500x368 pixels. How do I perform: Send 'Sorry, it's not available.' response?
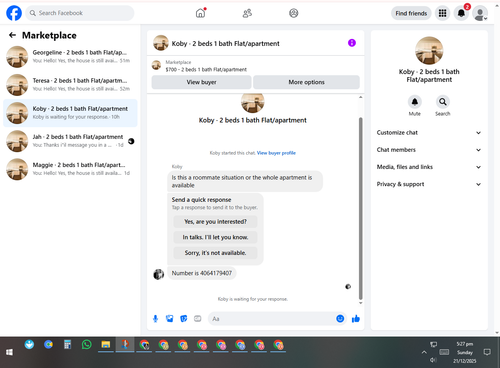pyautogui.click(x=215, y=253)
